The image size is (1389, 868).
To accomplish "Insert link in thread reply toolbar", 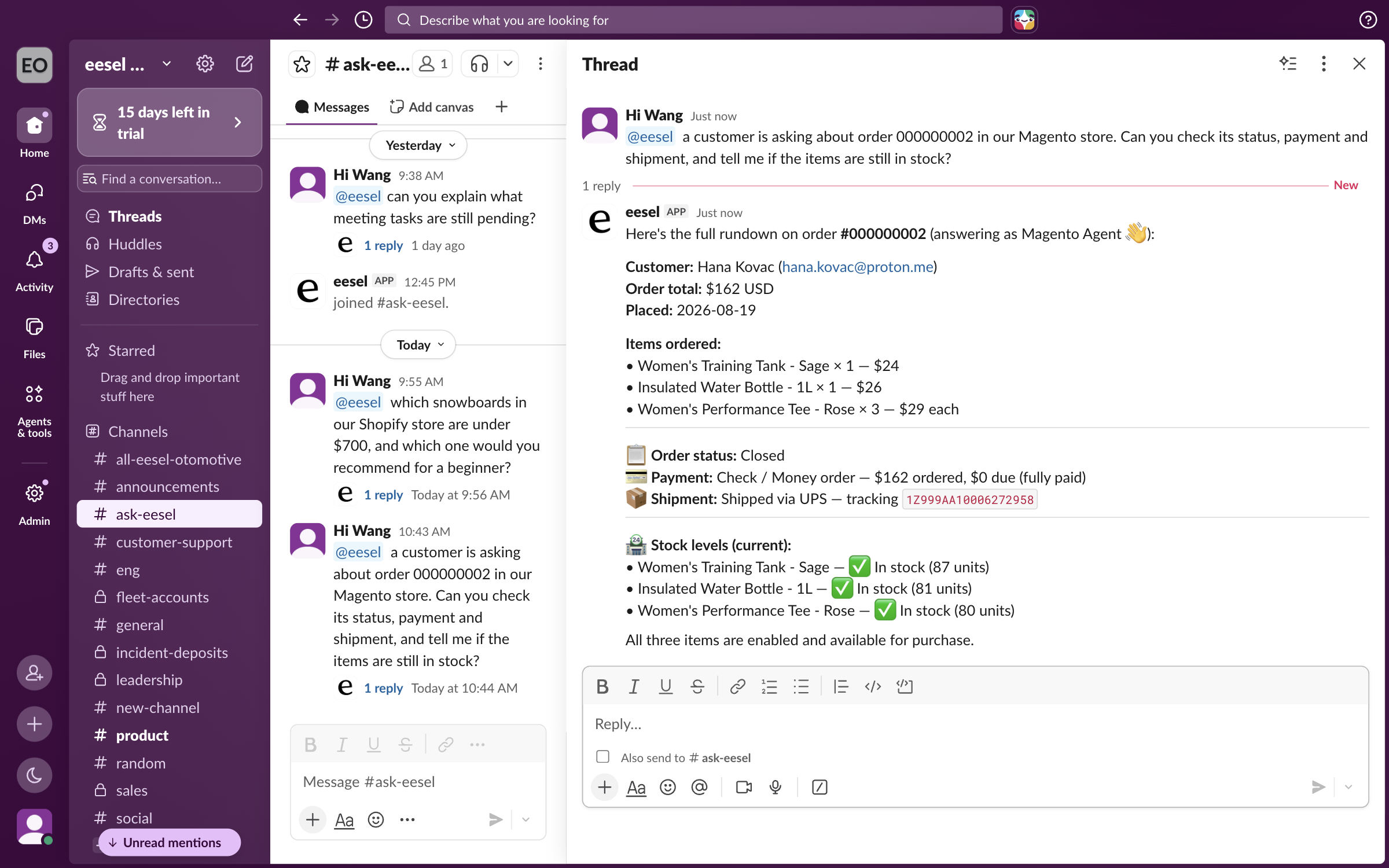I will pos(737,686).
